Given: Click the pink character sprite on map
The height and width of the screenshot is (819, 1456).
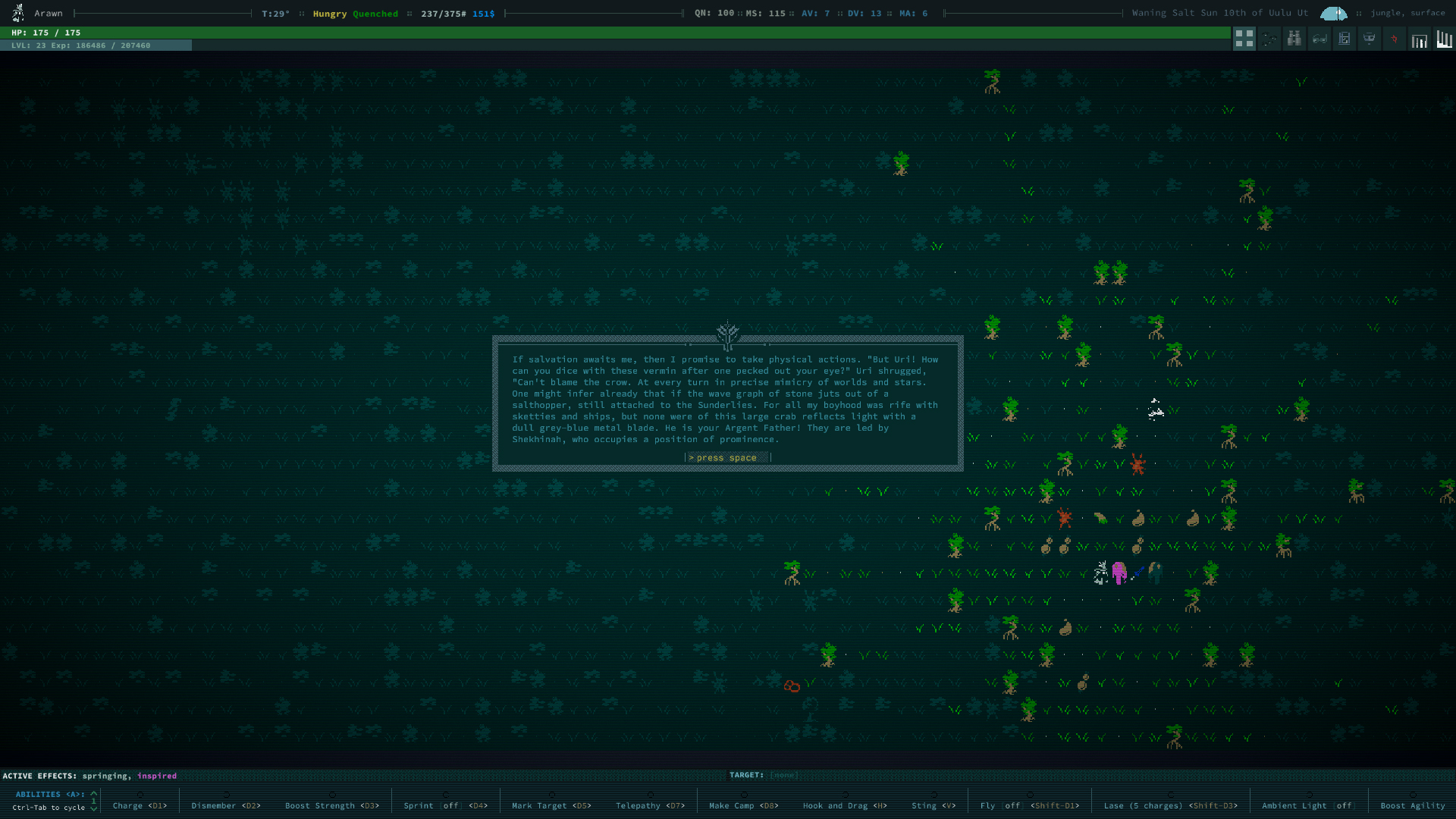Looking at the screenshot, I should click(x=1119, y=572).
